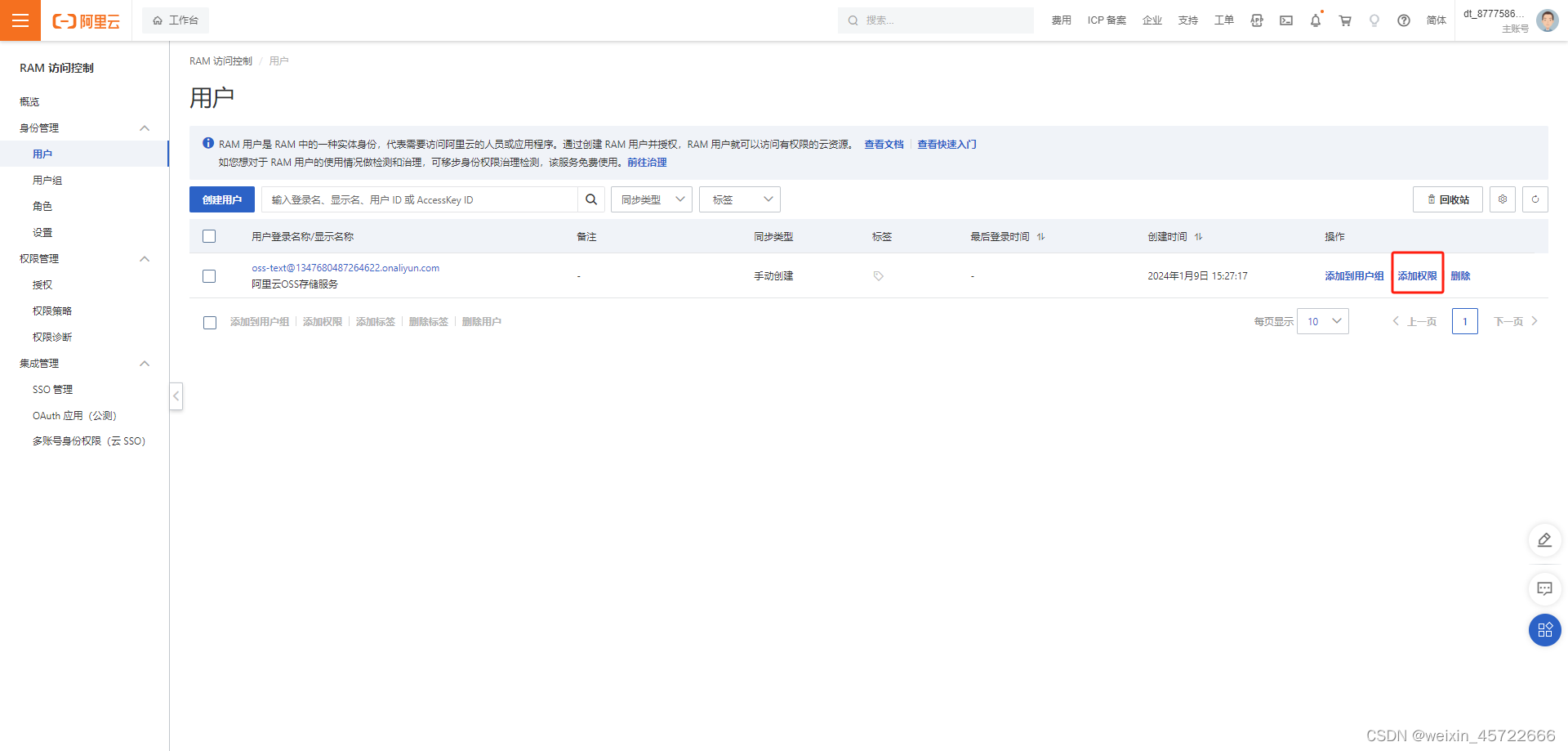Open the 查看文档 link
Screen dimensions: 1568x751
point(884,144)
